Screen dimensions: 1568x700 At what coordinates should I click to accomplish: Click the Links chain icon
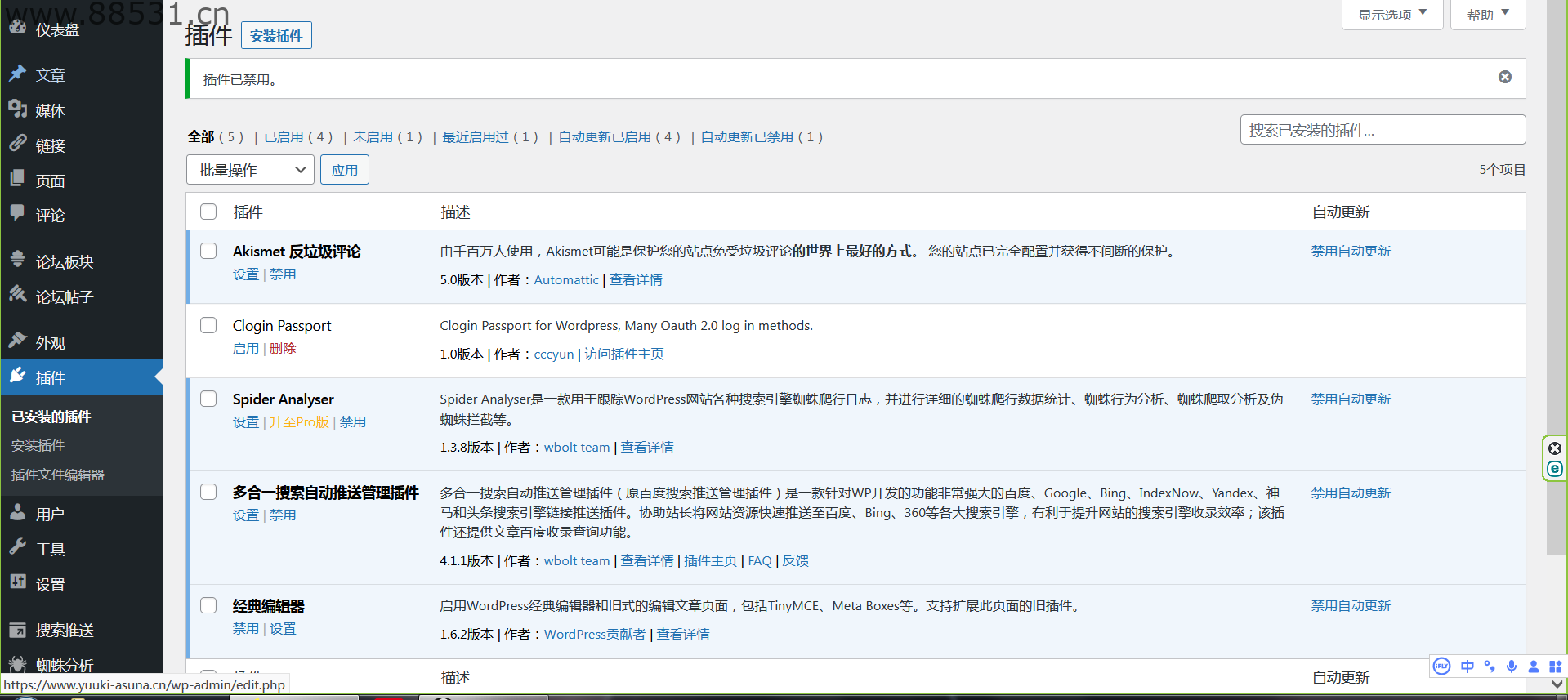click(17, 144)
